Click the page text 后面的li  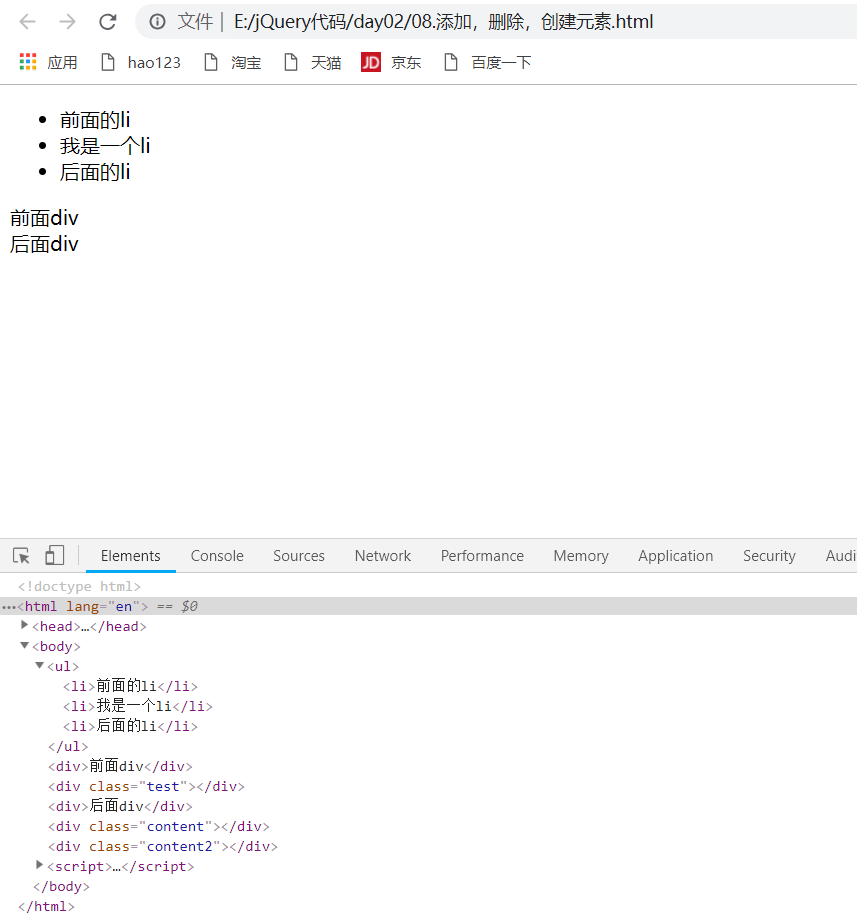point(95,172)
